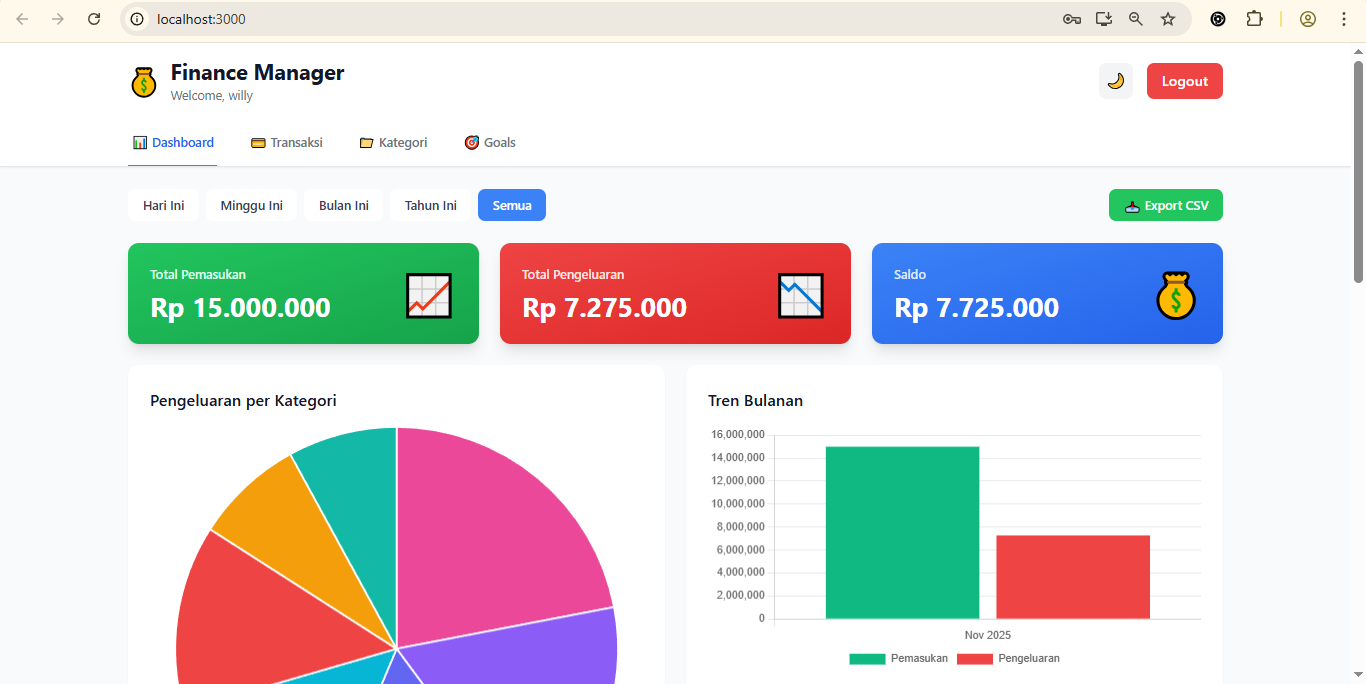Switch to the Transaksi tab
This screenshot has width=1366, height=684.
(295, 142)
